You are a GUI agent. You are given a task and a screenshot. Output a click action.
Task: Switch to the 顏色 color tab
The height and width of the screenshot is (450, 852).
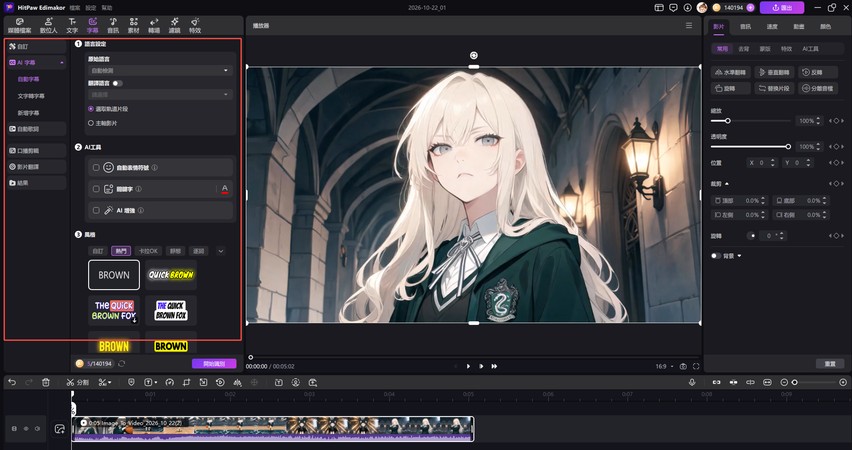(825, 27)
